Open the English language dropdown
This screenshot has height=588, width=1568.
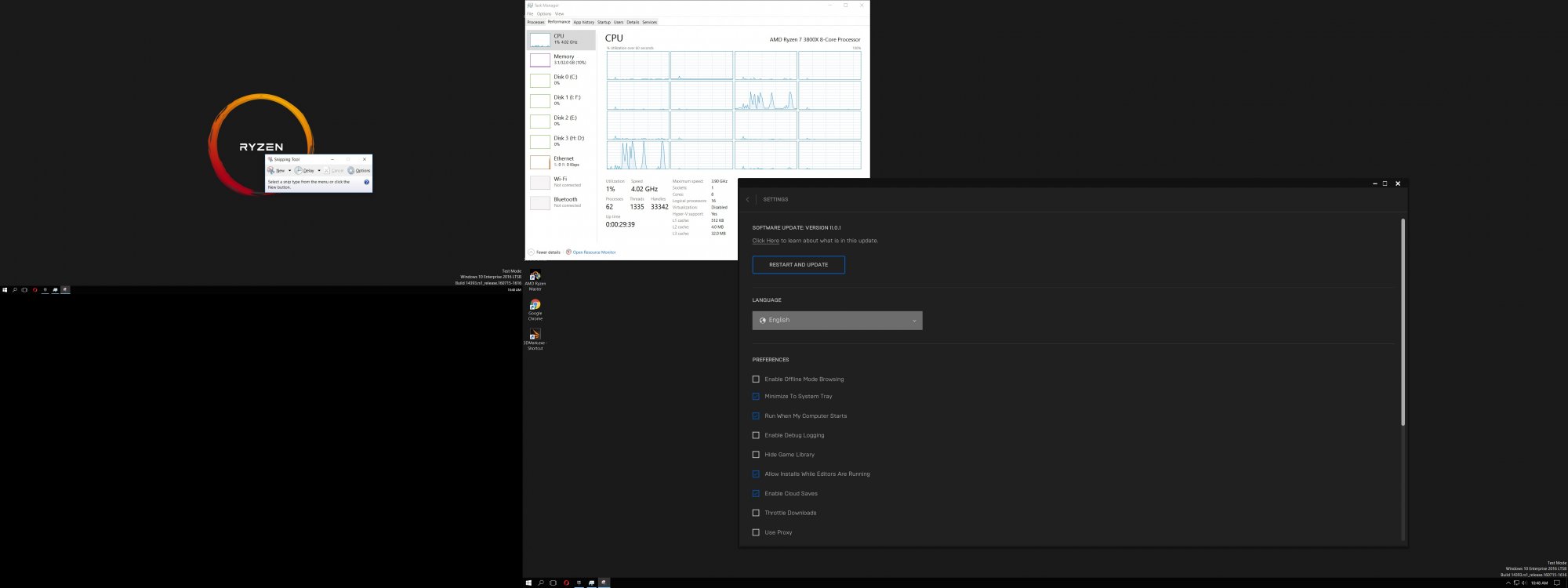point(837,321)
